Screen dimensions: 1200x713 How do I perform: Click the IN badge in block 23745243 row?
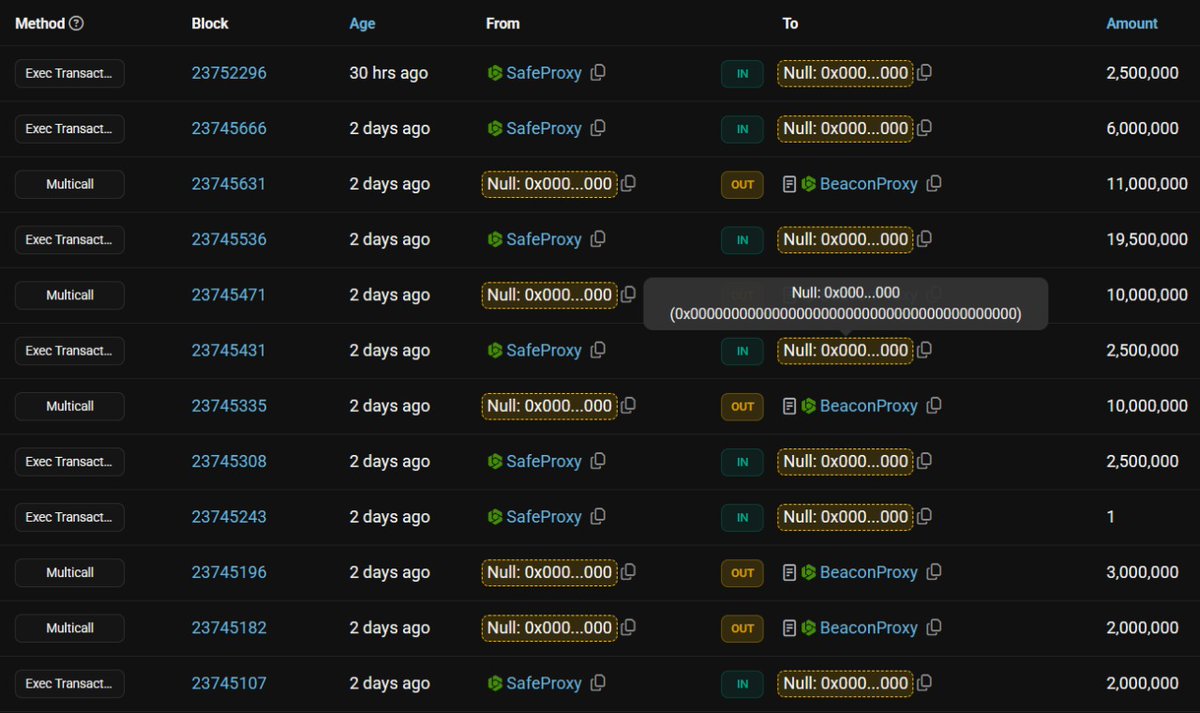[742, 518]
